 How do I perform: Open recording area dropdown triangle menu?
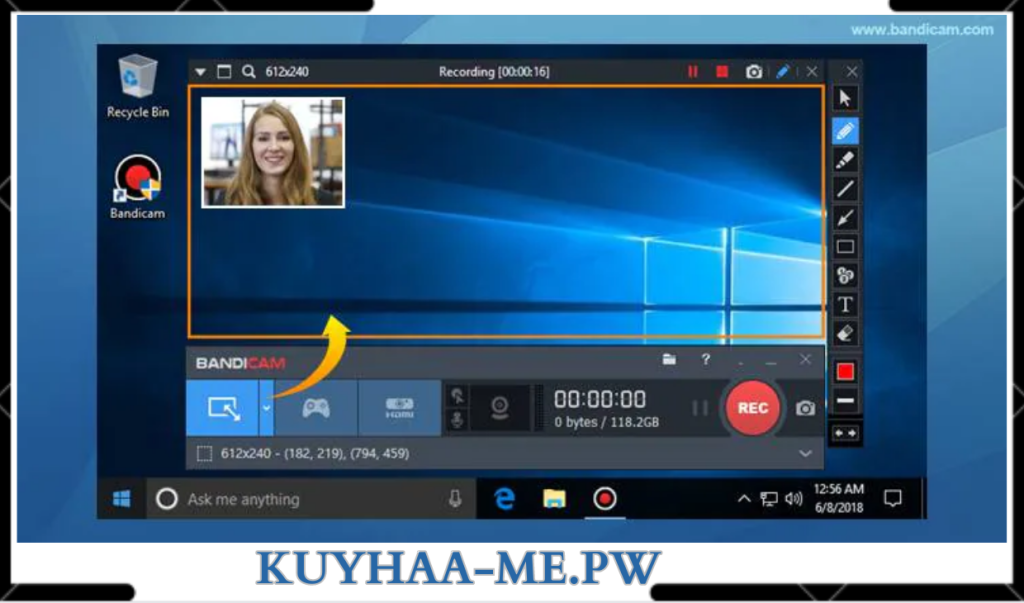(200, 72)
